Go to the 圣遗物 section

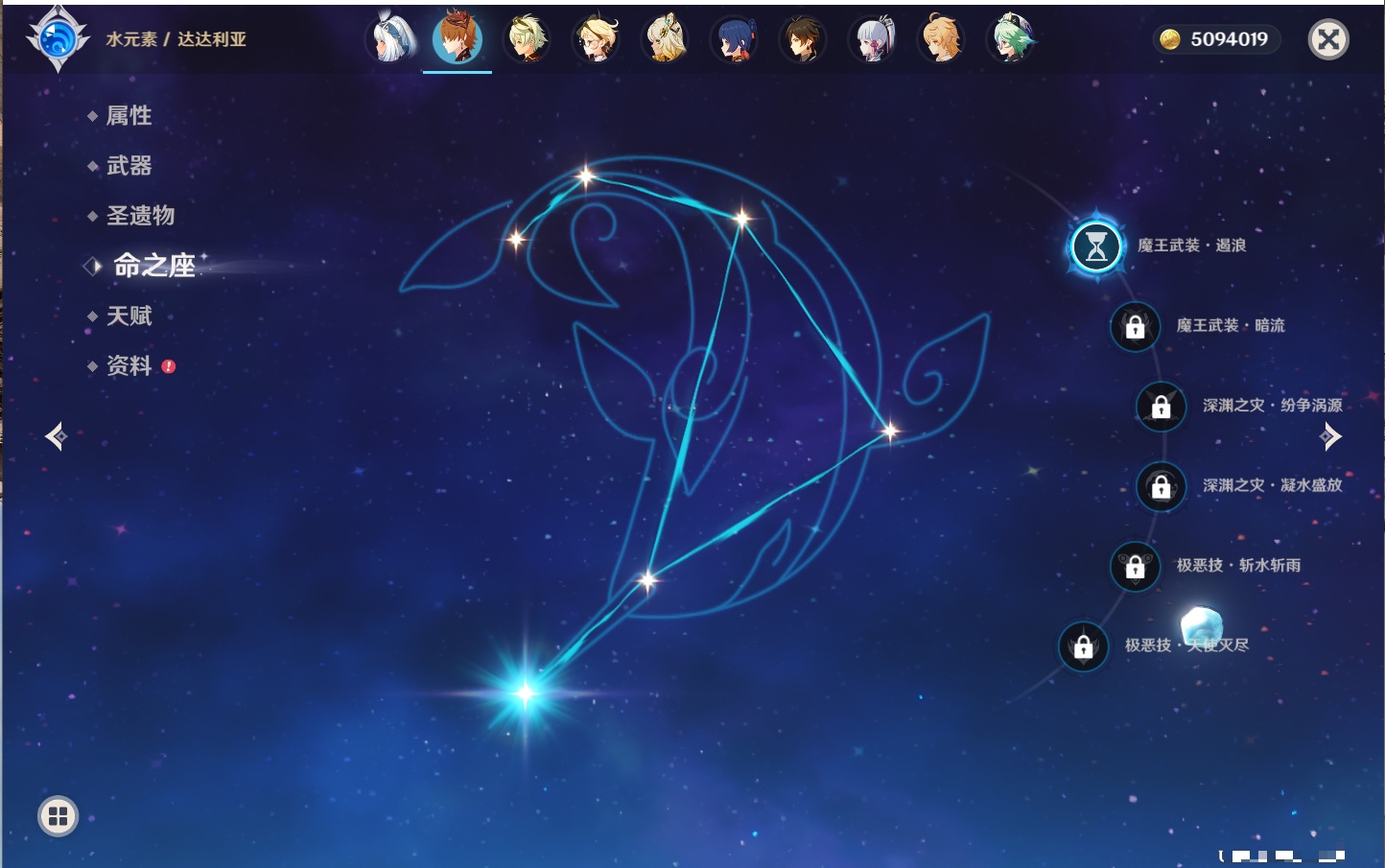click(140, 216)
